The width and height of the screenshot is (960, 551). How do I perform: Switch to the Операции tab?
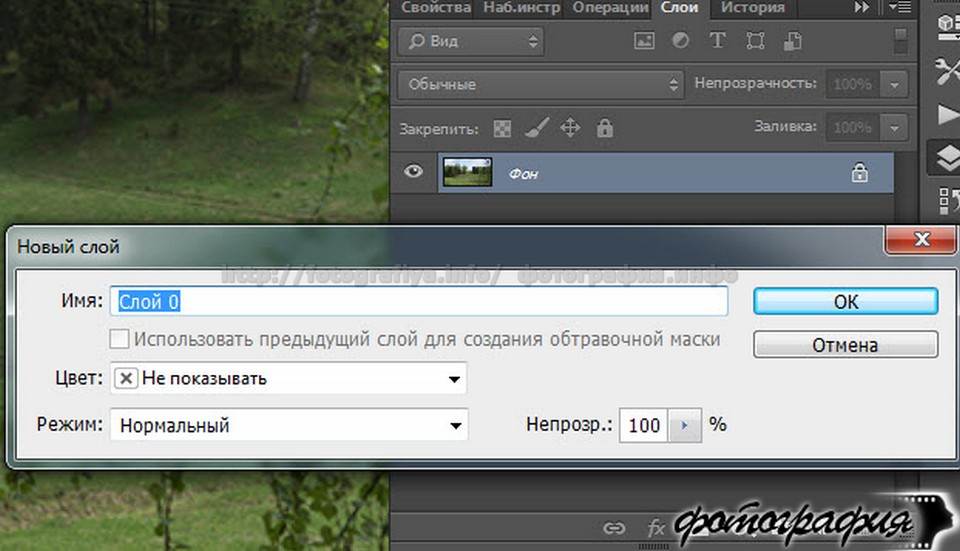(611, 8)
